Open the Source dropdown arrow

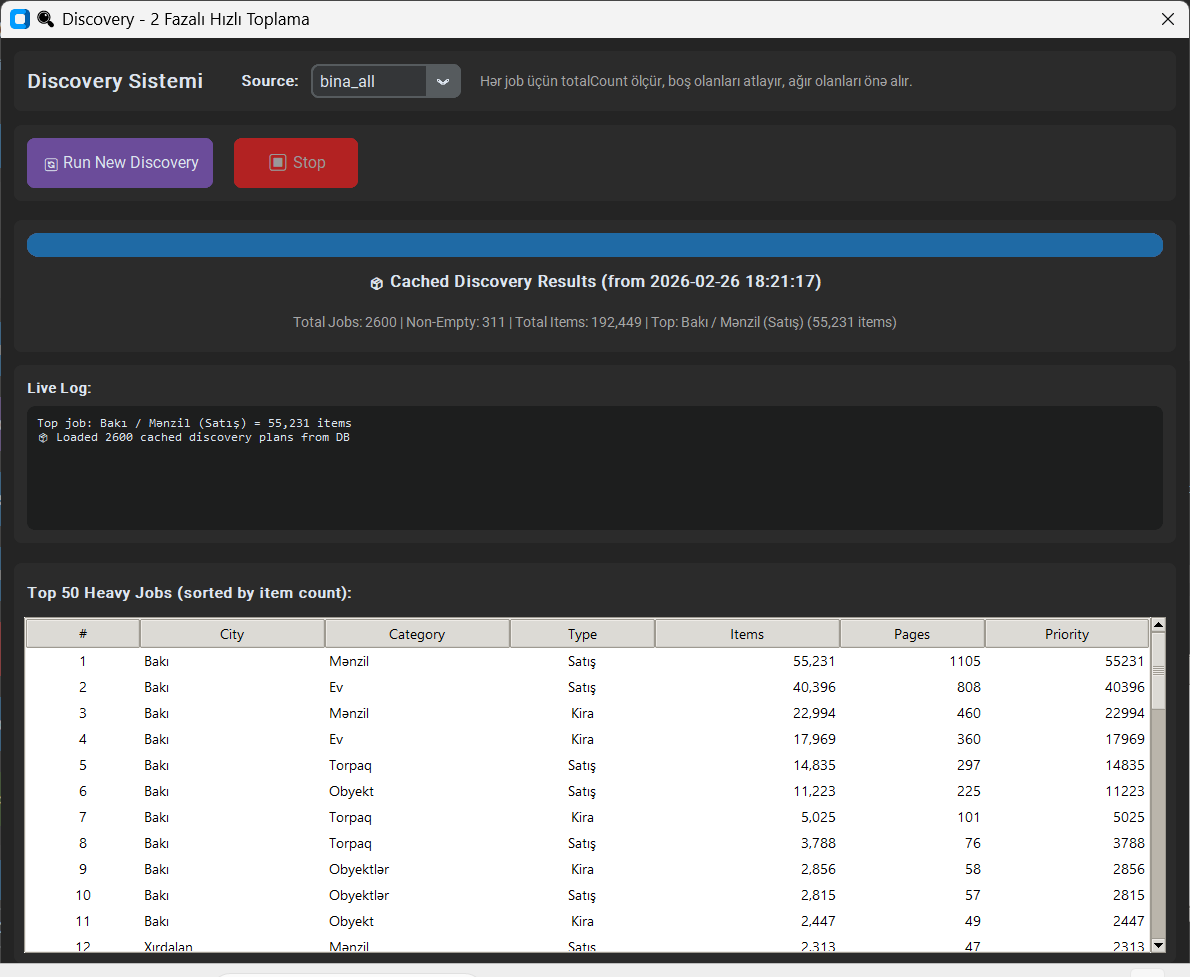(443, 81)
